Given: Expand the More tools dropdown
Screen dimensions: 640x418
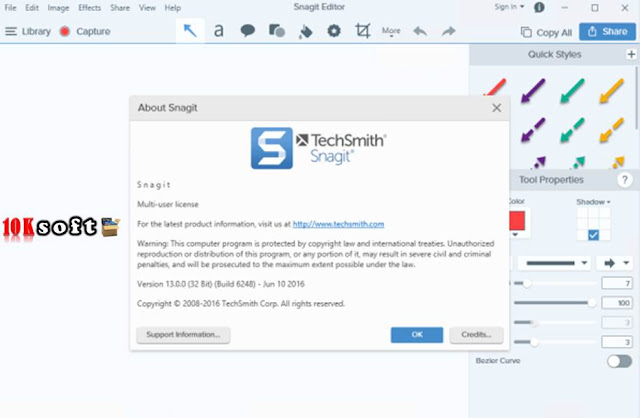Looking at the screenshot, I should click(391, 31).
